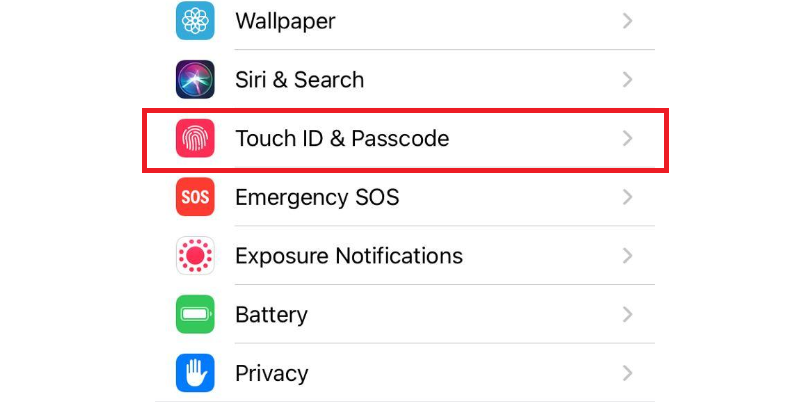The image size is (802, 402).
Task: Tap the Touch ID fingerprint icon
Action: pyautogui.click(x=195, y=138)
